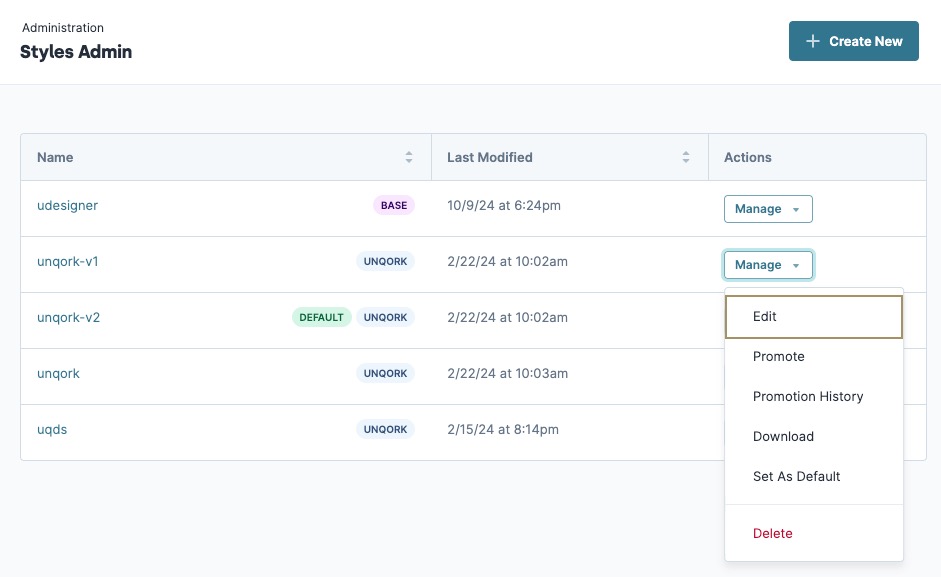Sort by Last Modified column arrows
This screenshot has width=941, height=577.
[686, 157]
